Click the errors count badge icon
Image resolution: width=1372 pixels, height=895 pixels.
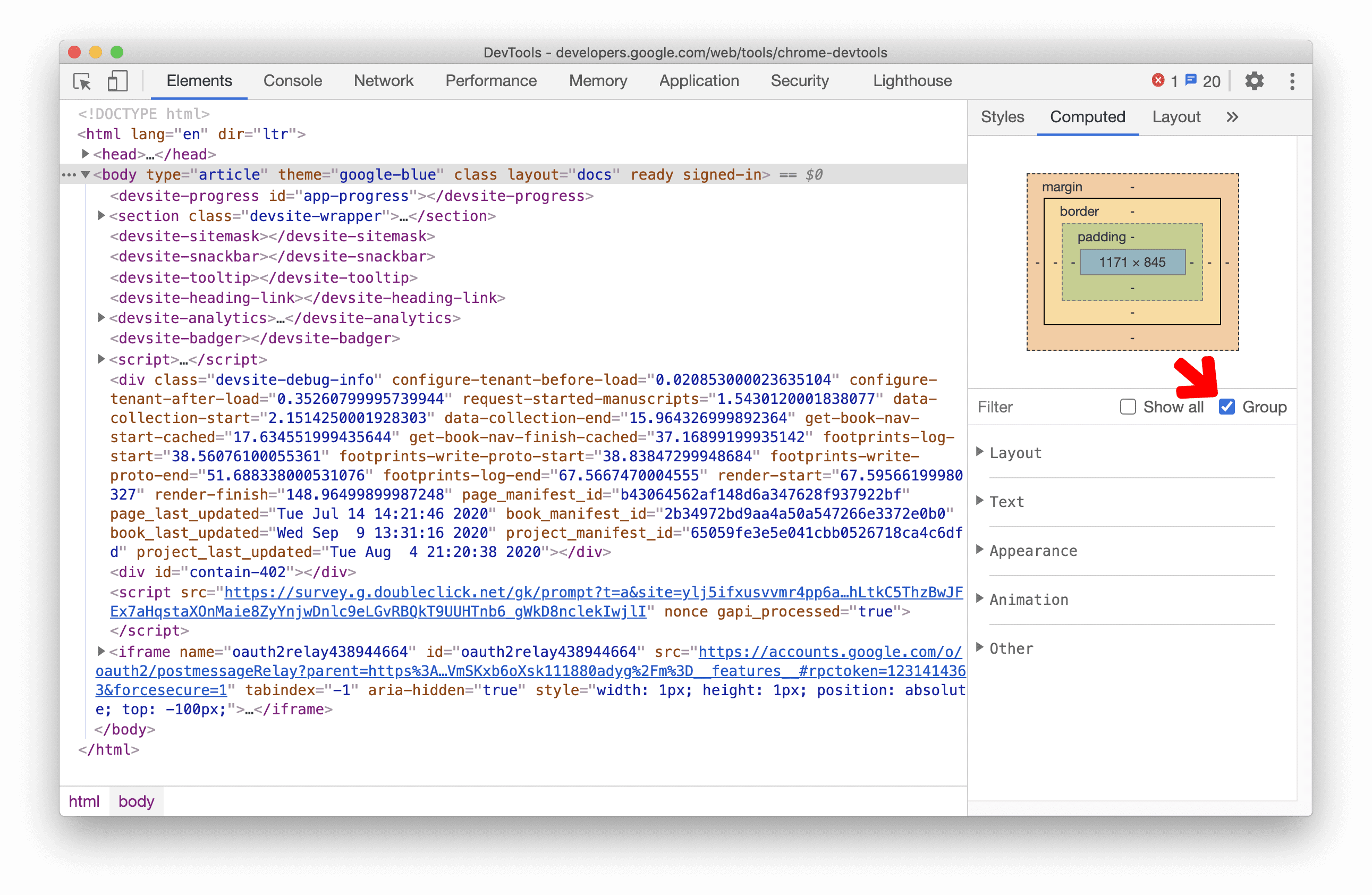[x=1159, y=80]
